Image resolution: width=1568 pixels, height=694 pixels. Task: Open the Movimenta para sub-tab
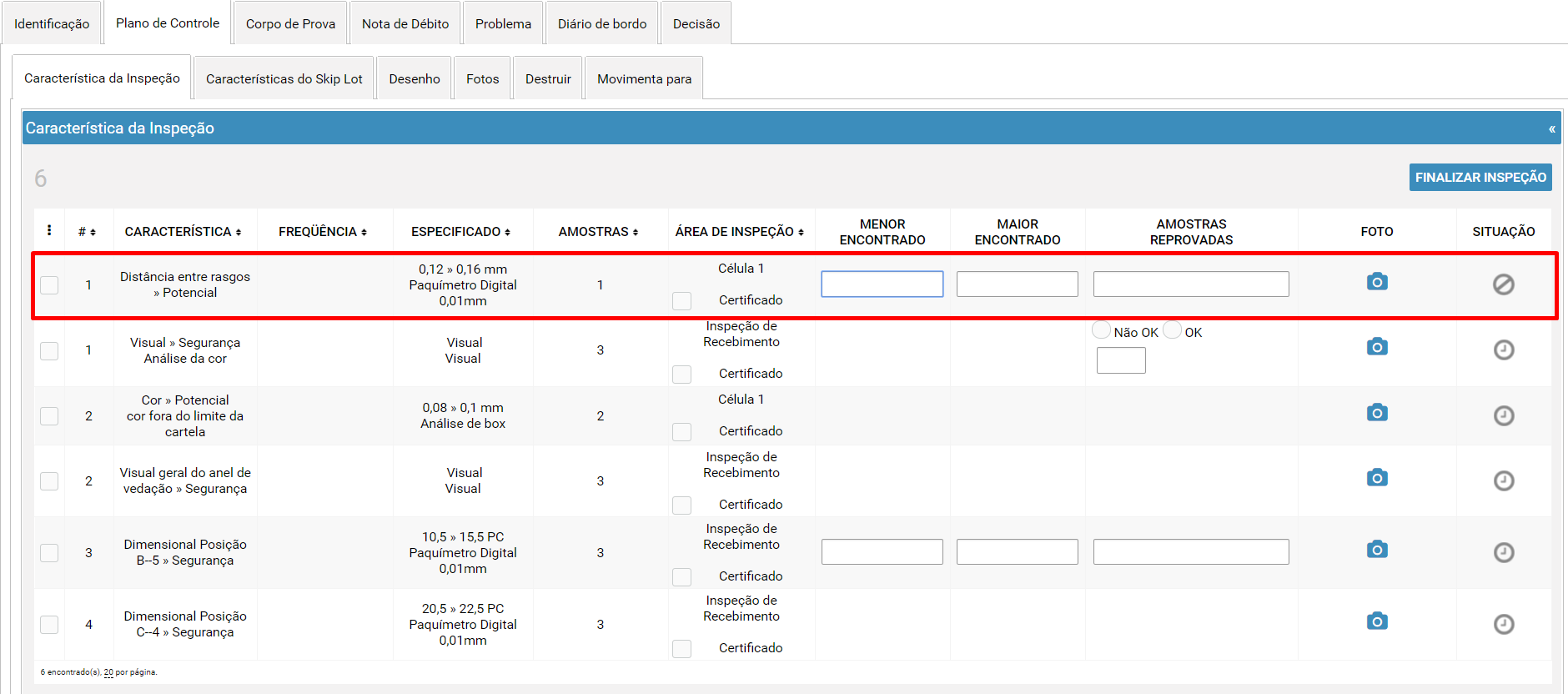point(644,78)
